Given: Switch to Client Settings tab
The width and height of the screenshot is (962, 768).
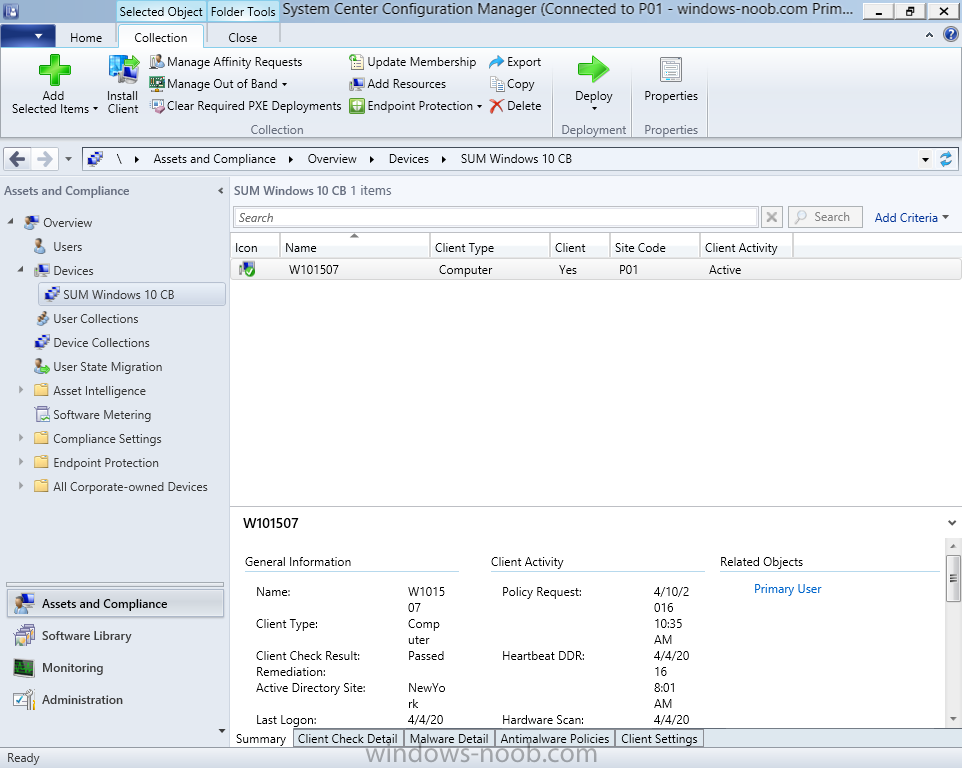Looking at the screenshot, I should click(660, 739).
